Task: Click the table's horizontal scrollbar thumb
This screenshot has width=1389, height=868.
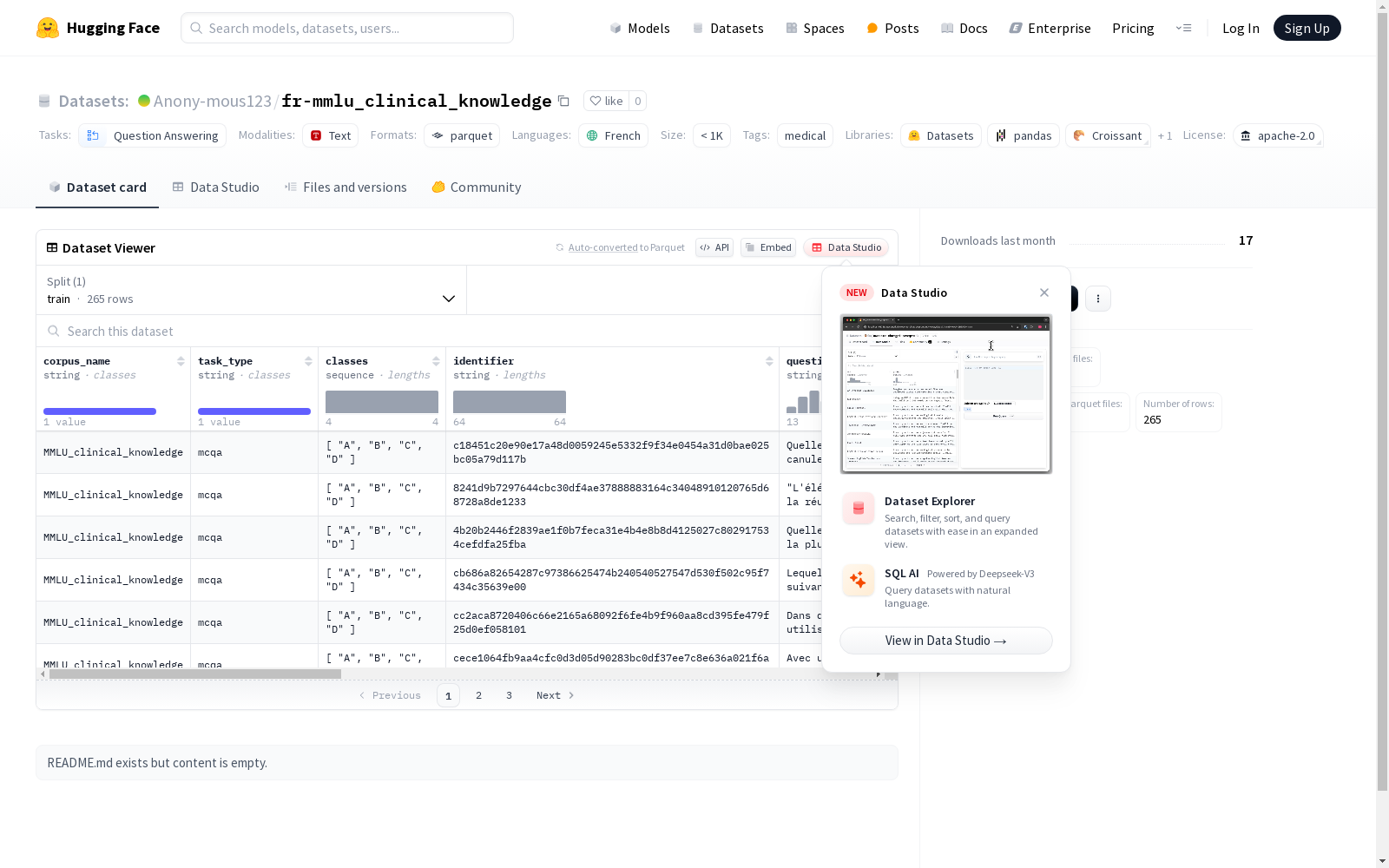Action: tap(195, 674)
